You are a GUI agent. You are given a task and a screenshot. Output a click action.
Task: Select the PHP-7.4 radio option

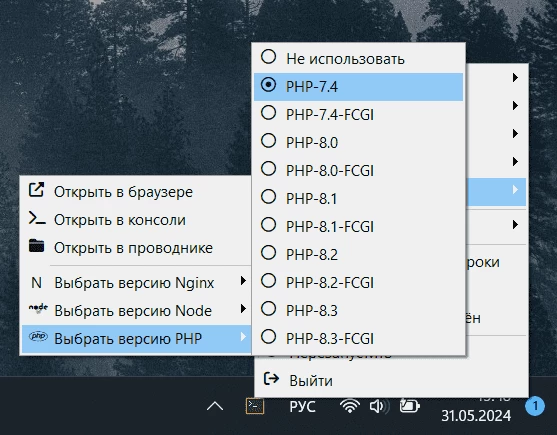pyautogui.click(x=358, y=87)
